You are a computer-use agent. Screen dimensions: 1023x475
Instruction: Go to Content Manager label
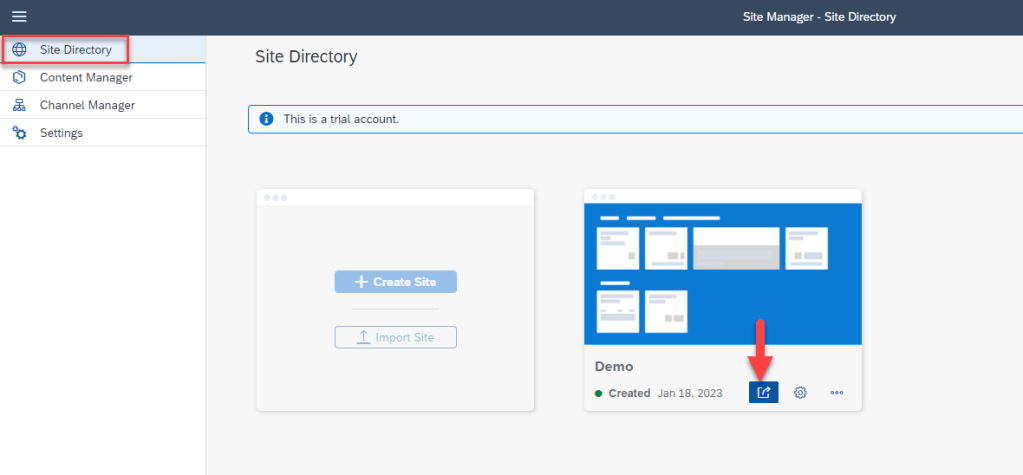pyautogui.click(x=86, y=77)
